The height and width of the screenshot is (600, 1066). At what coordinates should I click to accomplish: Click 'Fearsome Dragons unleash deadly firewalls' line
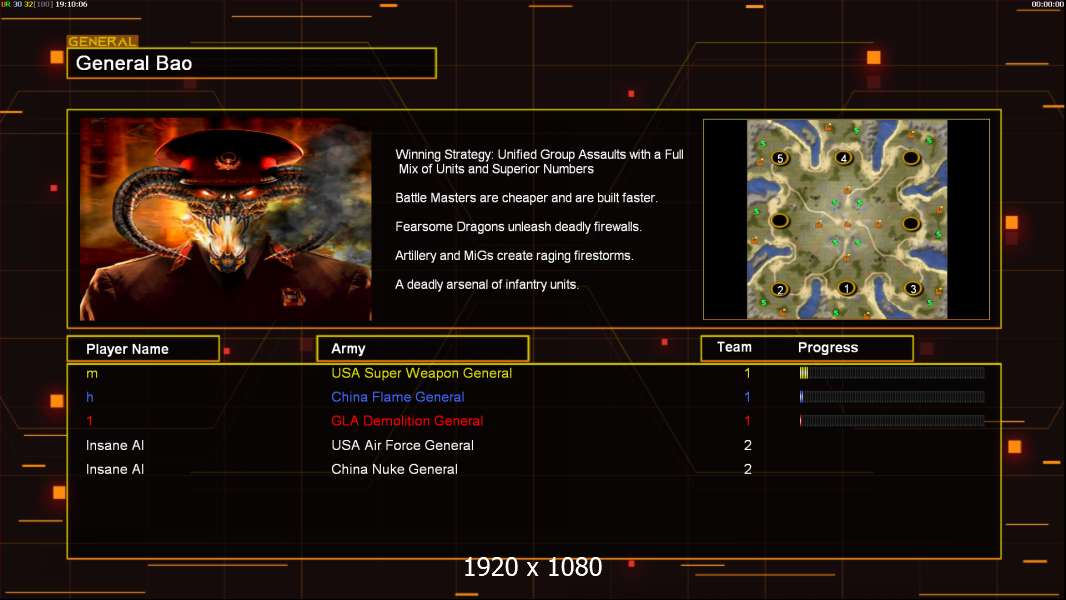click(x=518, y=226)
